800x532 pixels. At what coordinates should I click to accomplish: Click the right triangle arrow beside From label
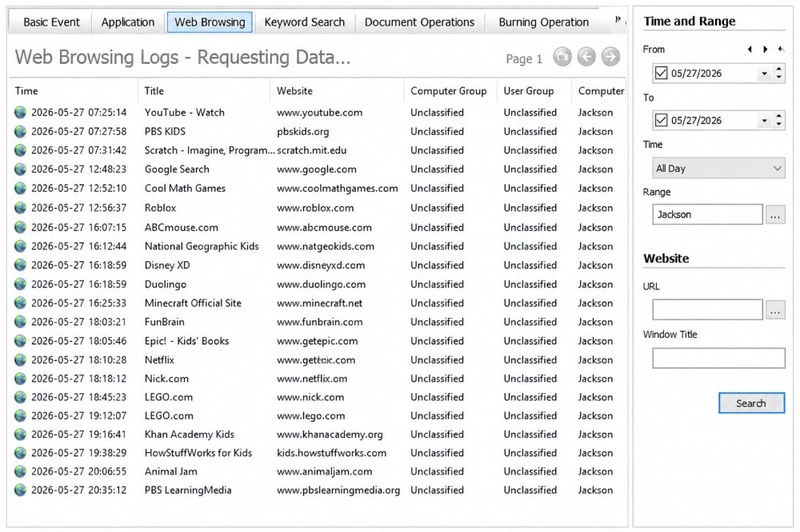tap(765, 49)
